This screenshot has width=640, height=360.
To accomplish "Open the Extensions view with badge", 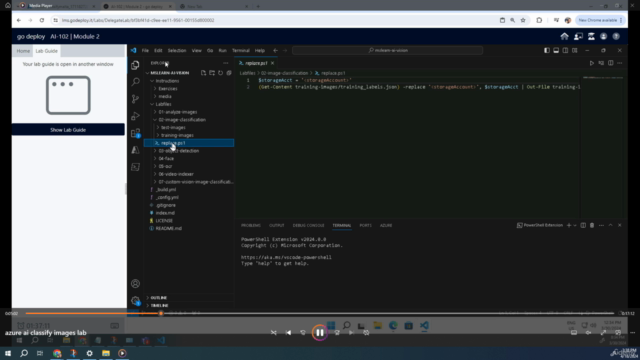I will click(x=136, y=133).
